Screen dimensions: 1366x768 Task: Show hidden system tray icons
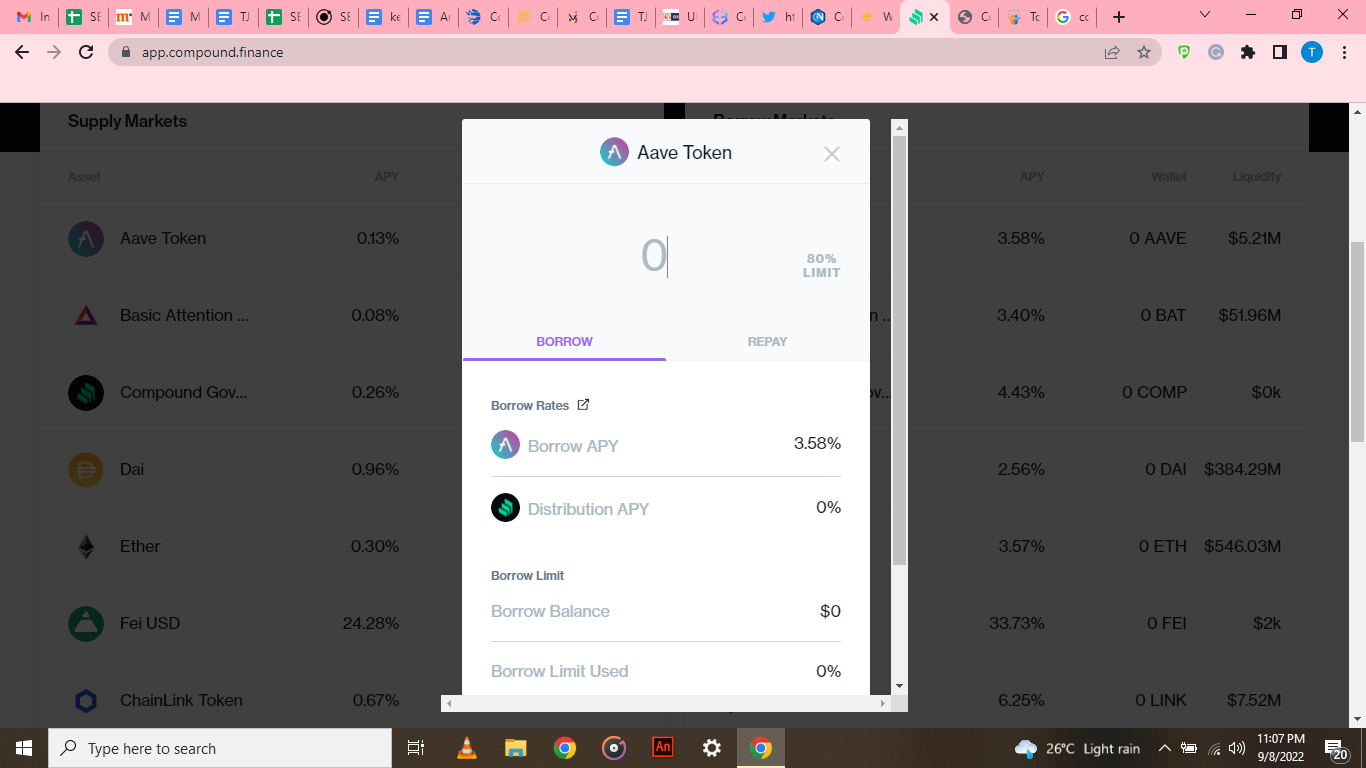[x=1164, y=748]
